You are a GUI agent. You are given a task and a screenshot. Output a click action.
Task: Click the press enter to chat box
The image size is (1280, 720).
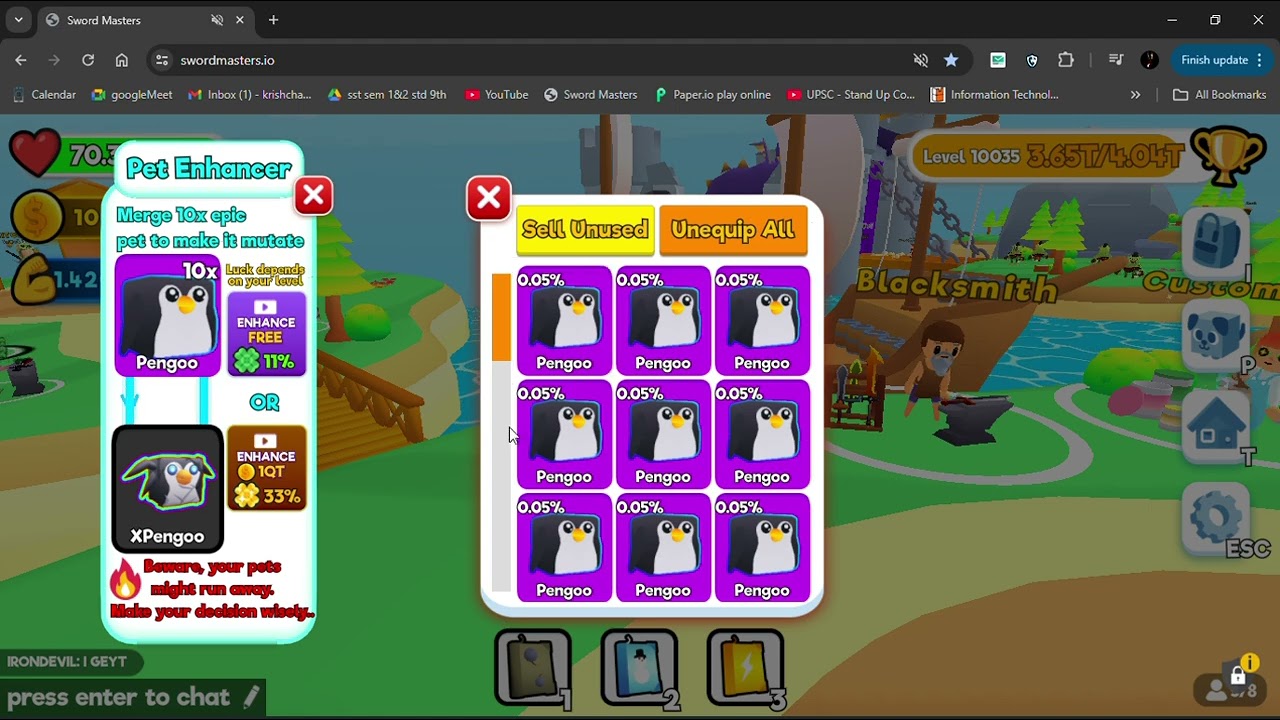tap(132, 697)
